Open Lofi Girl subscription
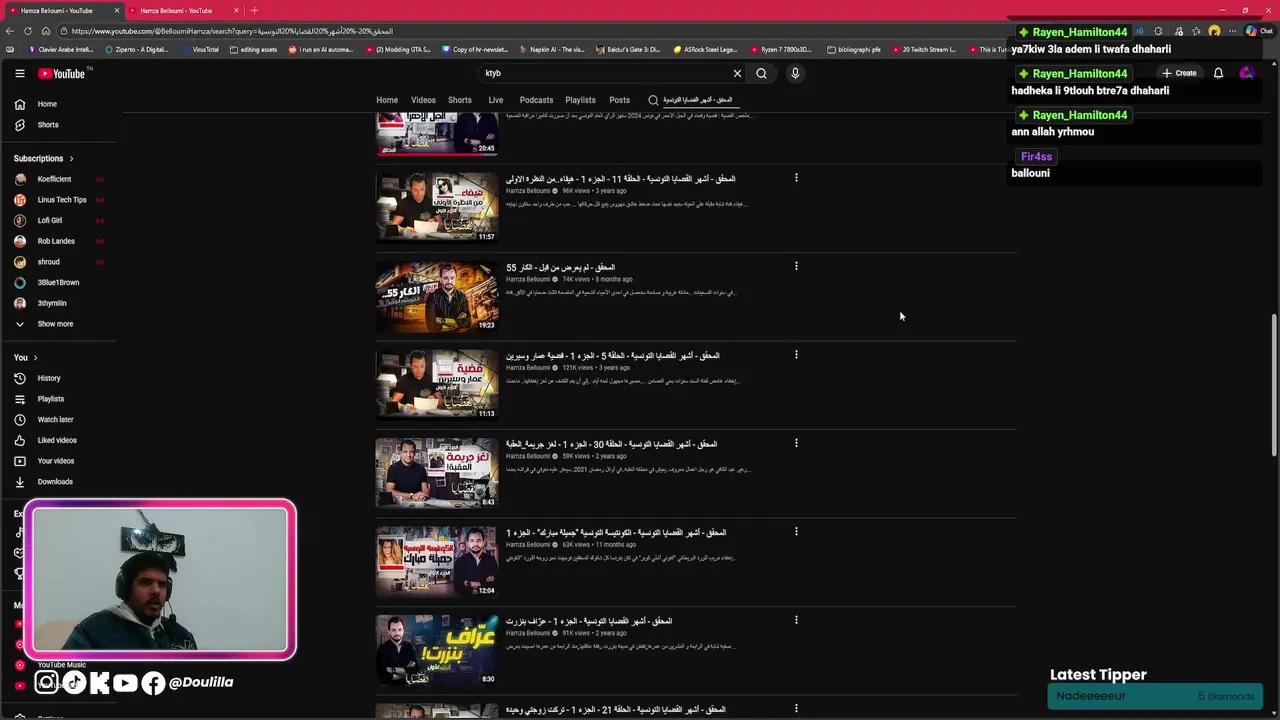Image resolution: width=1280 pixels, height=720 pixels. pyautogui.click(x=50, y=220)
